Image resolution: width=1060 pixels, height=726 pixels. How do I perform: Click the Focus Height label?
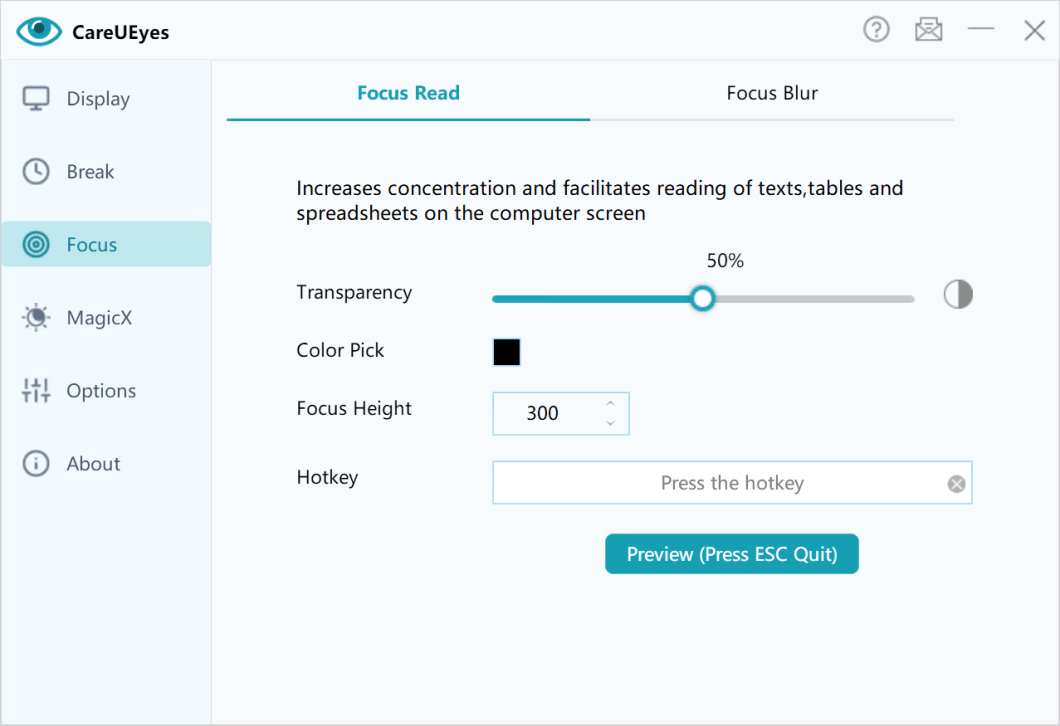click(354, 409)
